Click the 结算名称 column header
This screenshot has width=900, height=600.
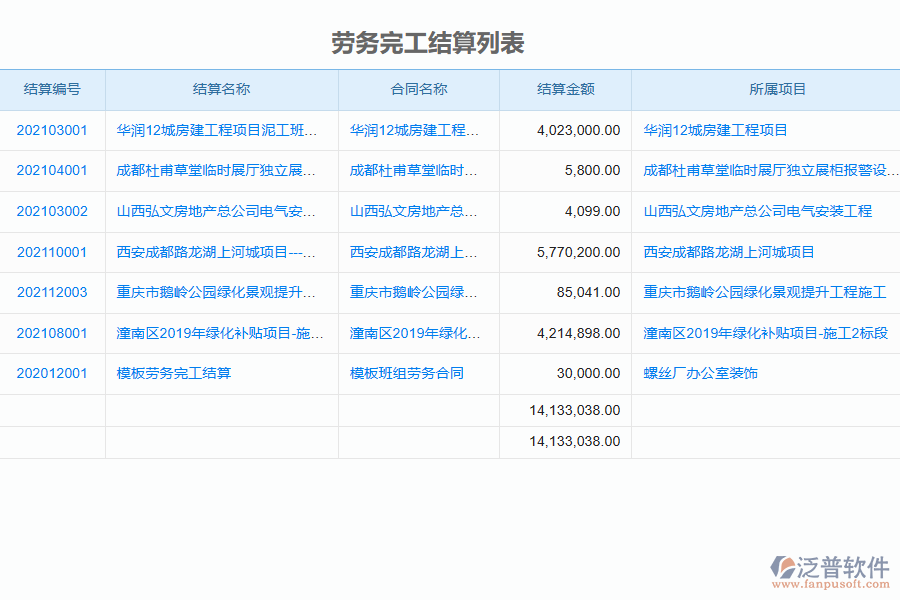coord(220,89)
